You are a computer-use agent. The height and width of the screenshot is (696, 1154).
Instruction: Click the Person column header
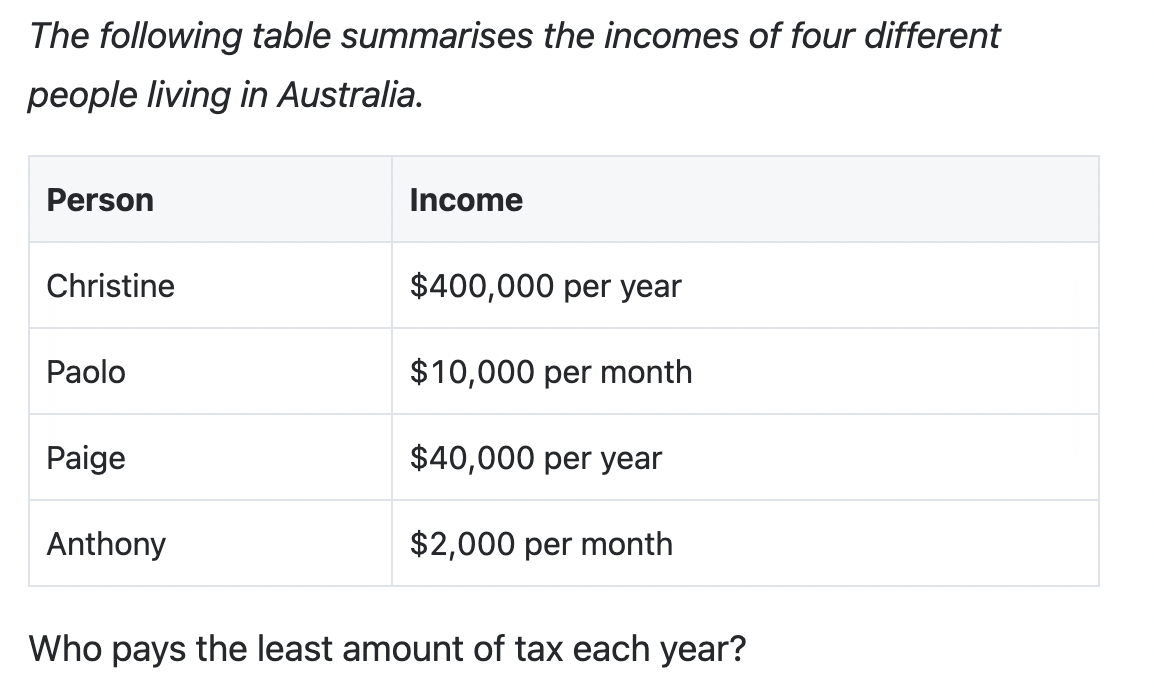point(210,199)
